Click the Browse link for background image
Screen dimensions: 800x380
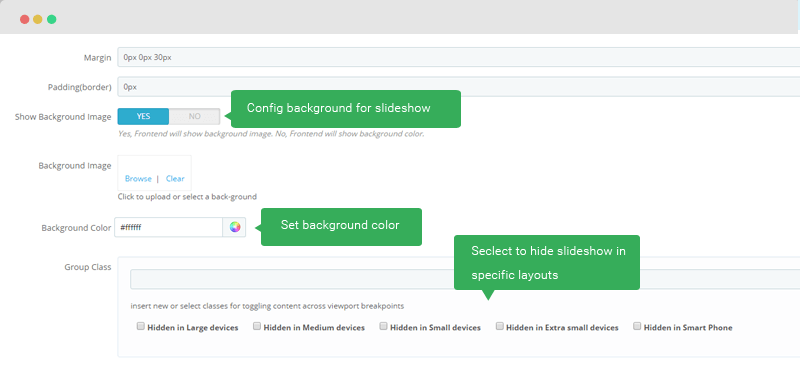coord(138,179)
